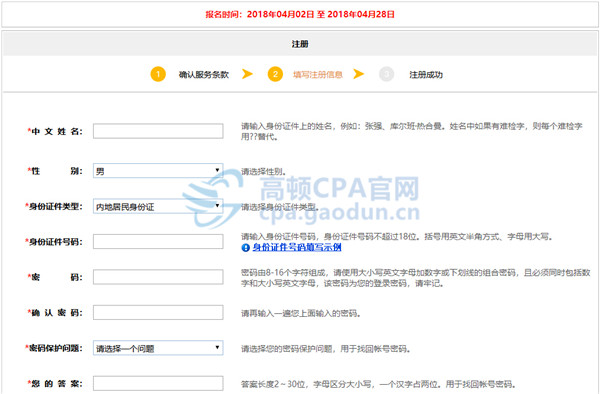Click the 密码 password input field

click(158, 277)
